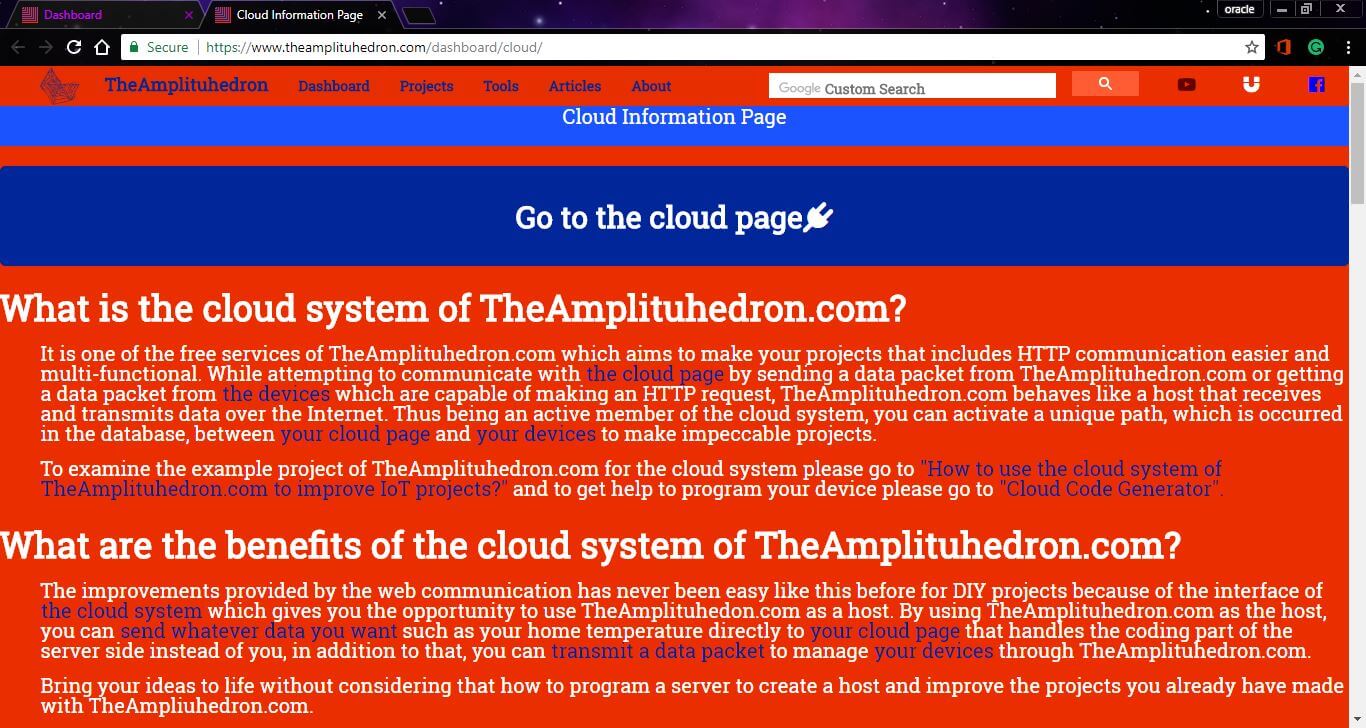Focus the Google Custom Search field
1366x728 pixels.
[x=912, y=86]
